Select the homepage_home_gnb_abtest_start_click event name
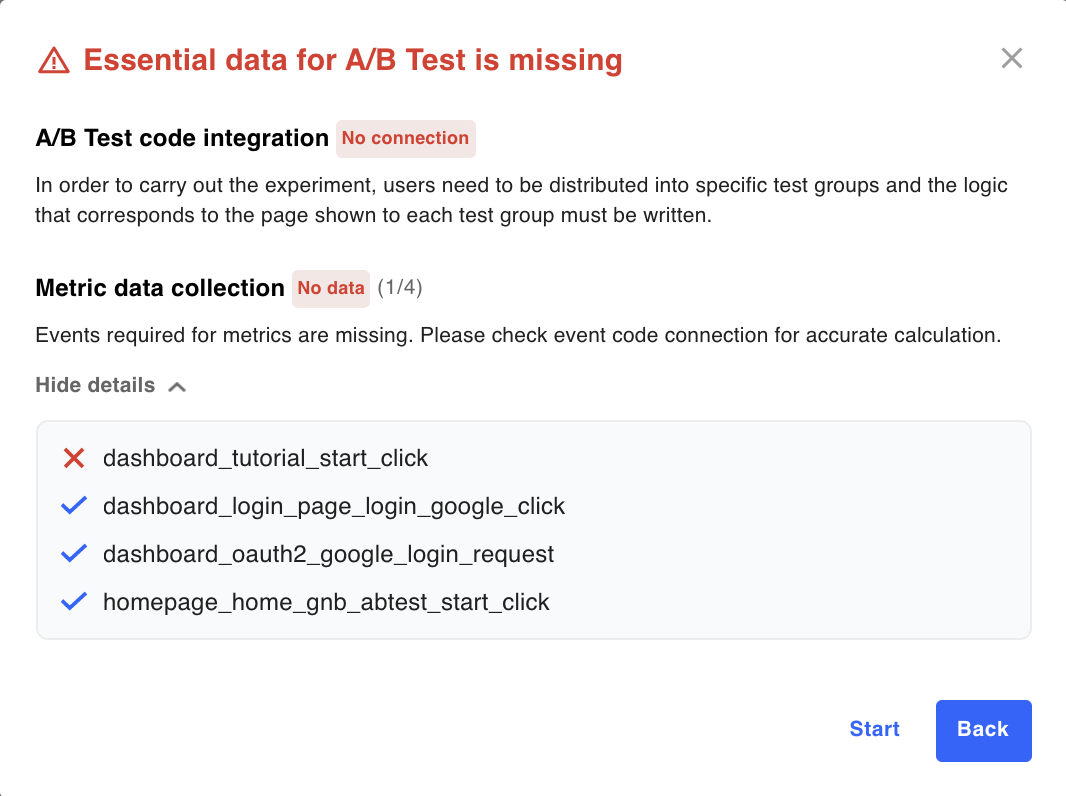The width and height of the screenshot is (1066, 796). coord(326,602)
